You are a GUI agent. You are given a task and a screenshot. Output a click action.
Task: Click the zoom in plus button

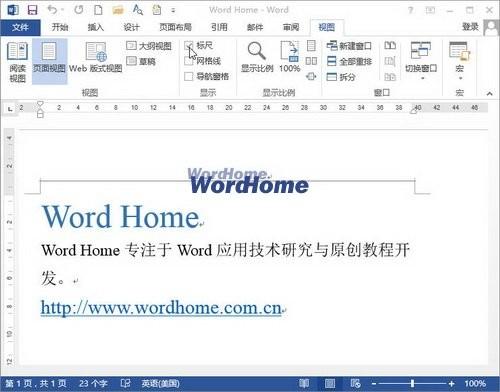(x=451, y=384)
